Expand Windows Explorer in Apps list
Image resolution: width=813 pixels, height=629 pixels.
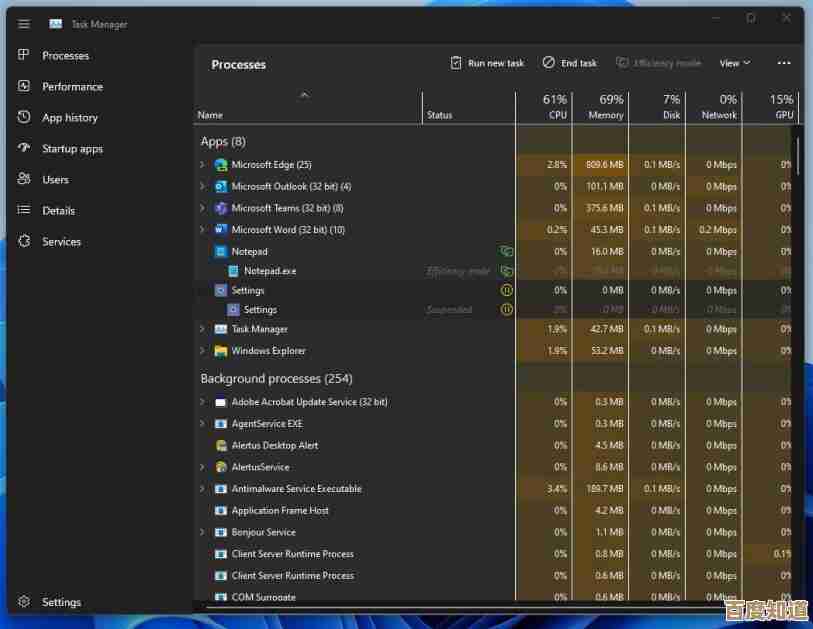[200, 350]
